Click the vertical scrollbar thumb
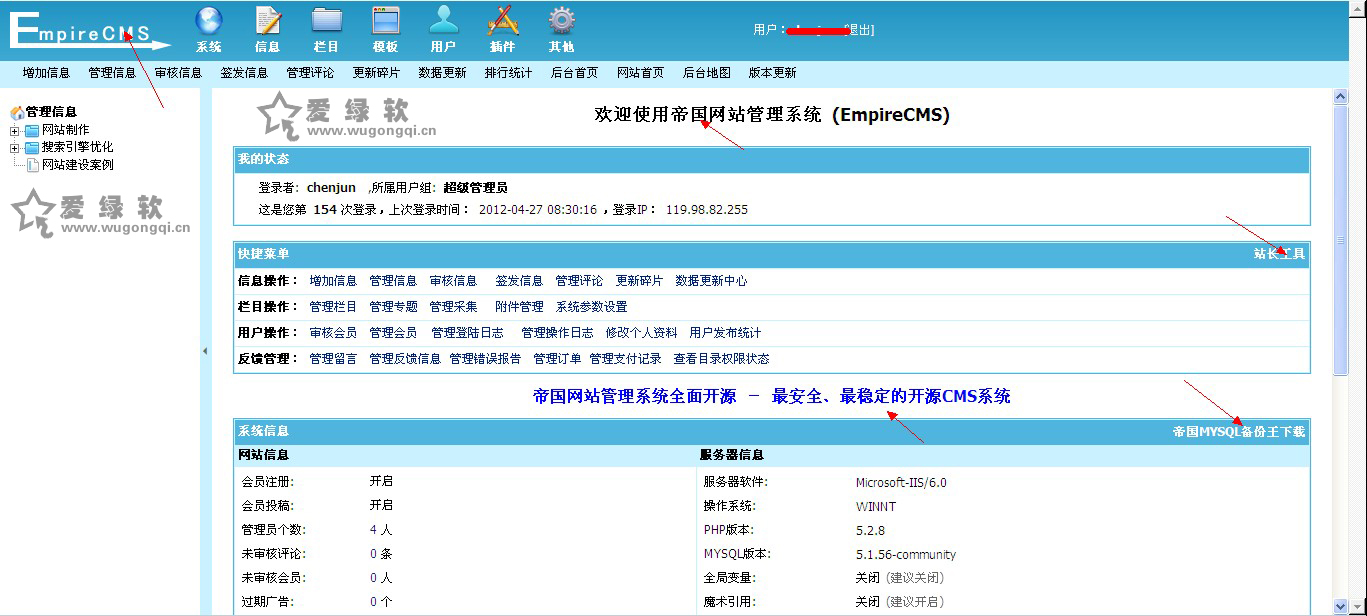 pyautogui.click(x=1341, y=238)
